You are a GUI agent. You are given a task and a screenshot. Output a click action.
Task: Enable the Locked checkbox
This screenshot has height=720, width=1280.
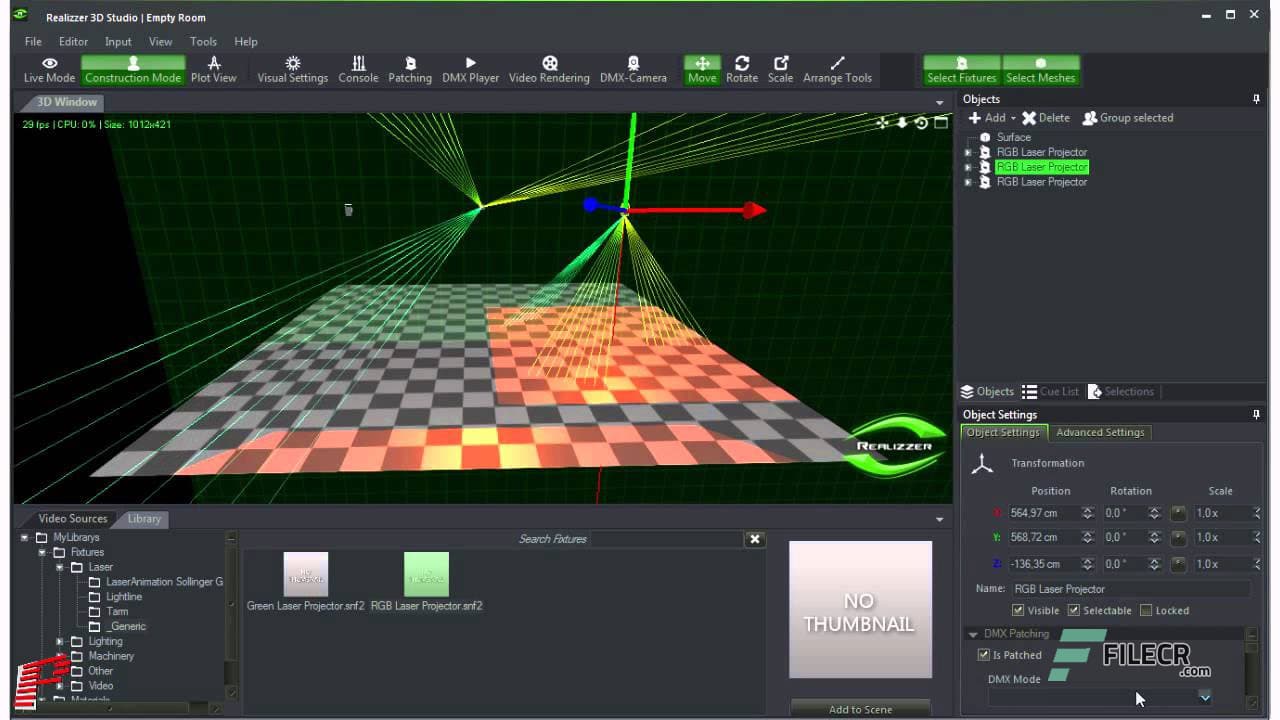(1144, 610)
